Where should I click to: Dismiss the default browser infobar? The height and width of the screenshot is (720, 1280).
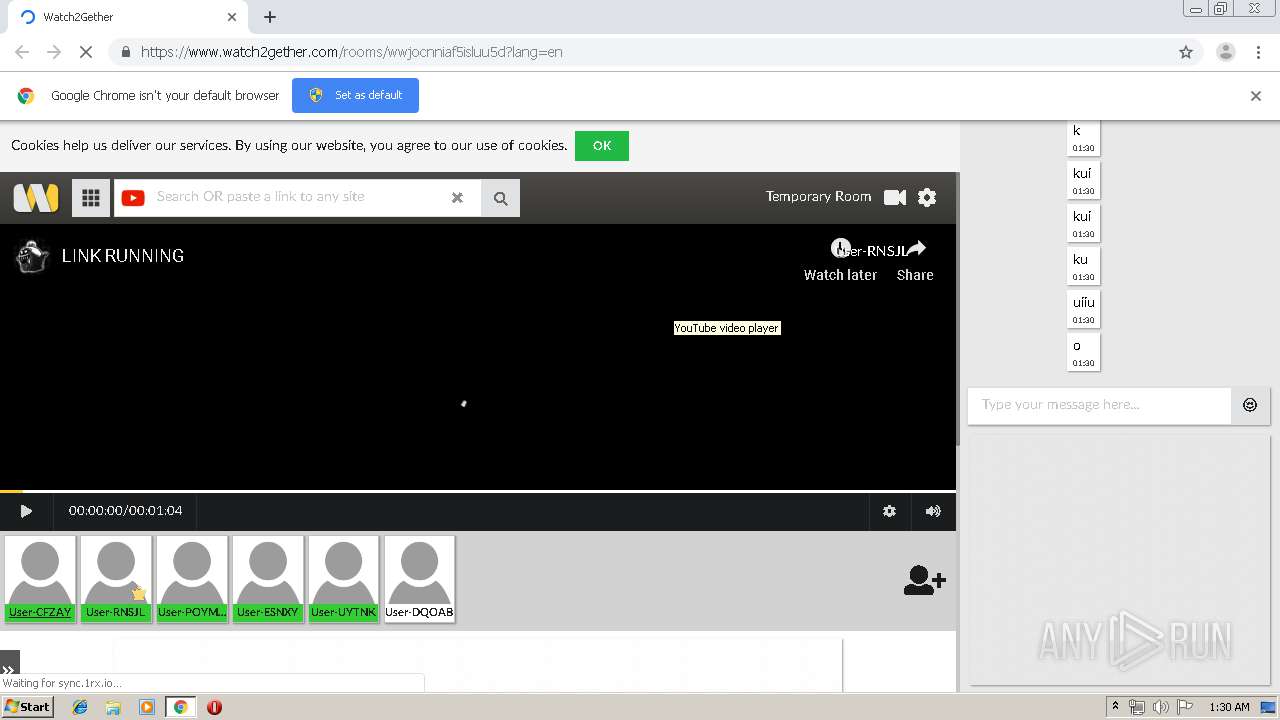[x=1256, y=96]
